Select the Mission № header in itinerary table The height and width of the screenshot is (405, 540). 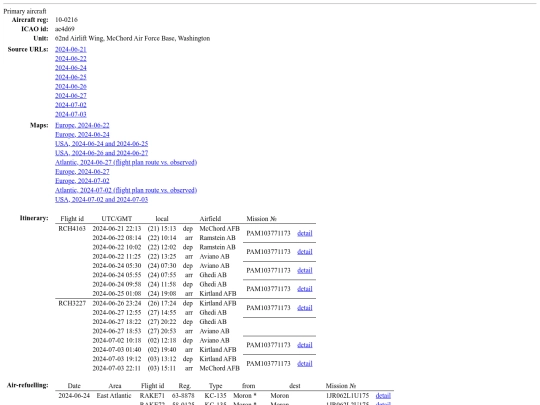[x=261, y=219]
